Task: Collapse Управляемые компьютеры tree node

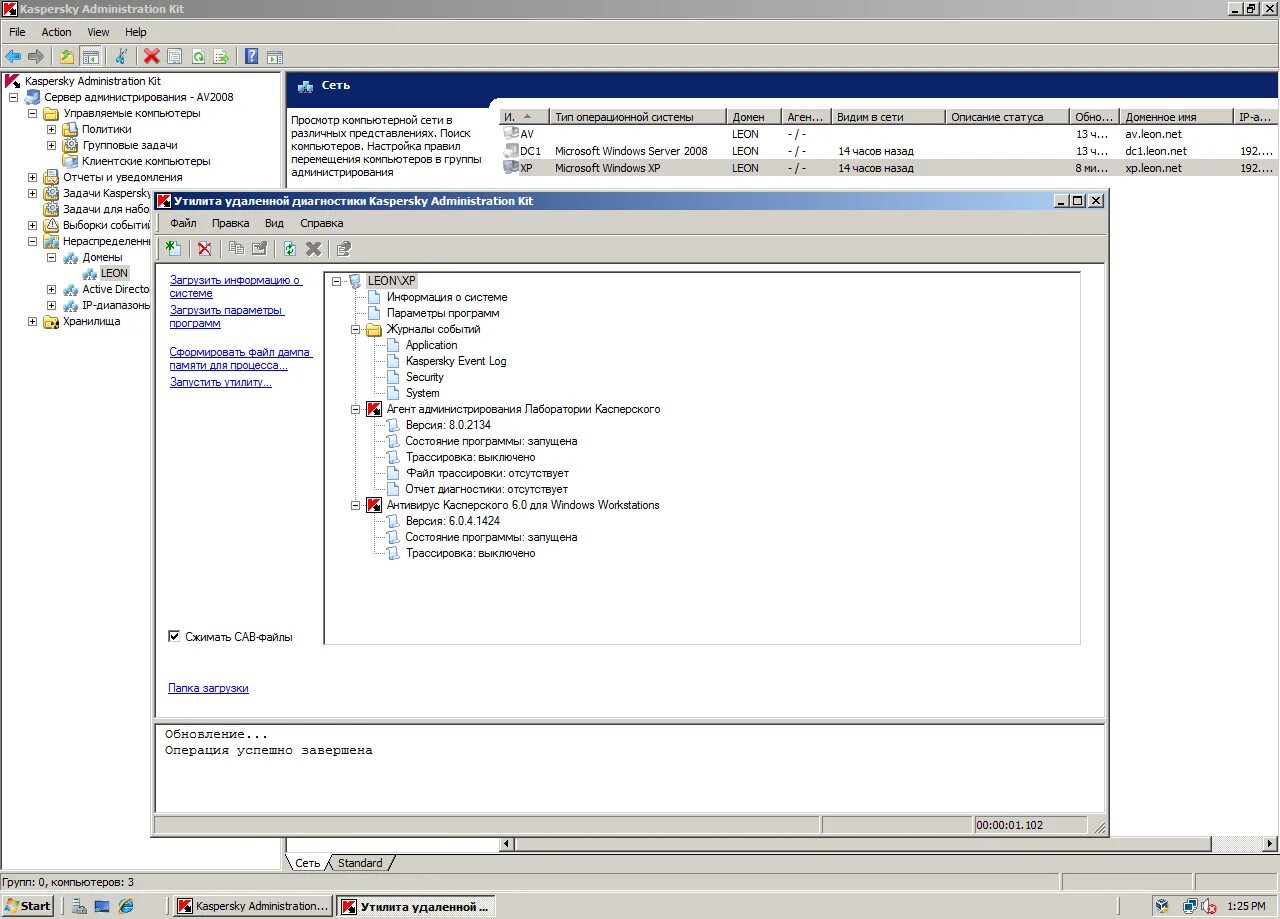Action: pos(33,113)
